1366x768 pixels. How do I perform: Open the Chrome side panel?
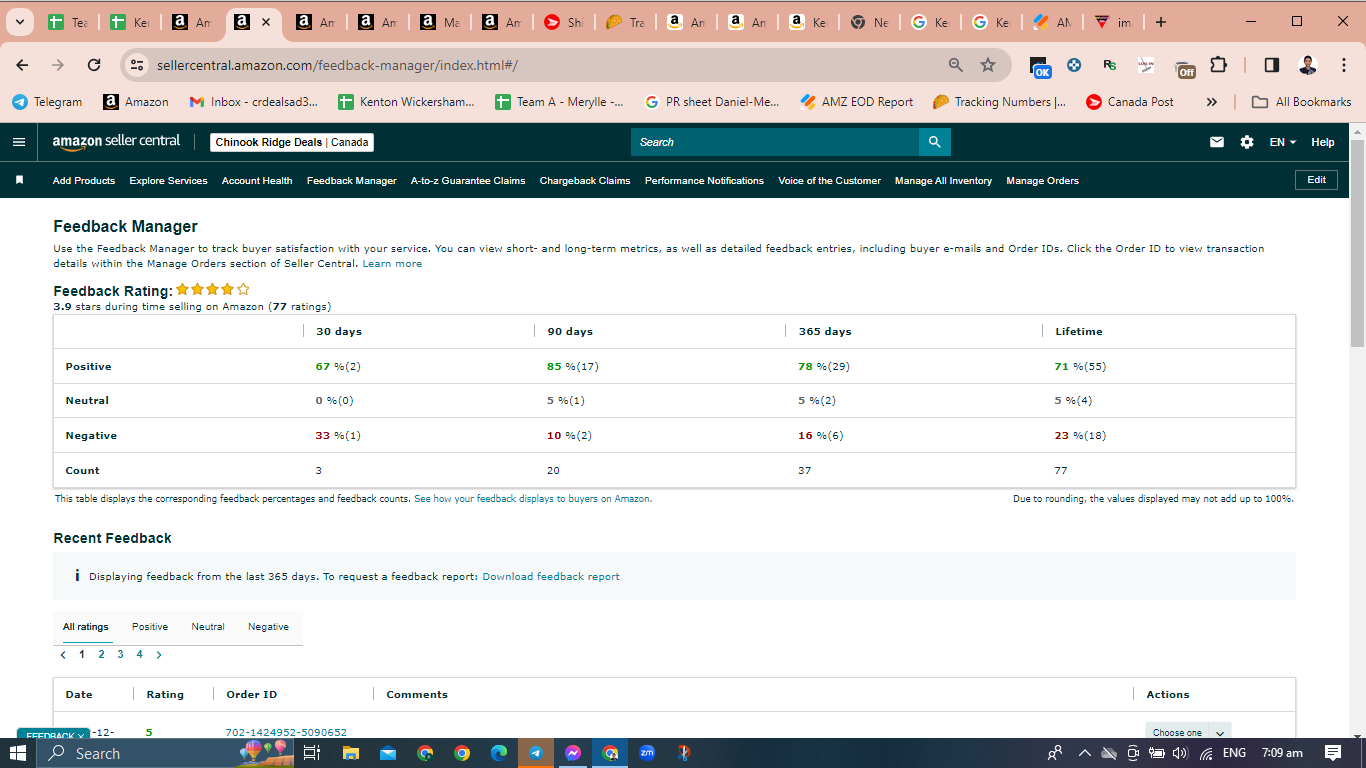point(1271,65)
